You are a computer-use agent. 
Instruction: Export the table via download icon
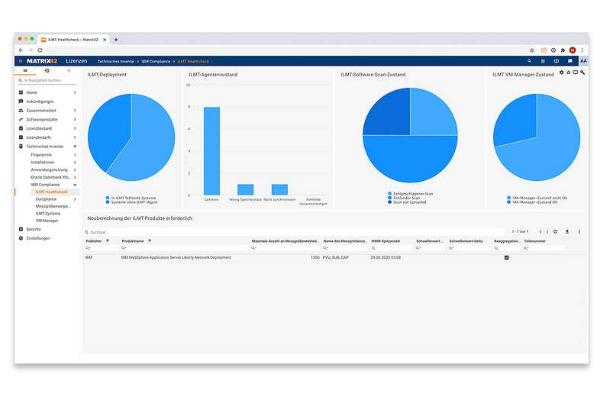[x=567, y=232]
